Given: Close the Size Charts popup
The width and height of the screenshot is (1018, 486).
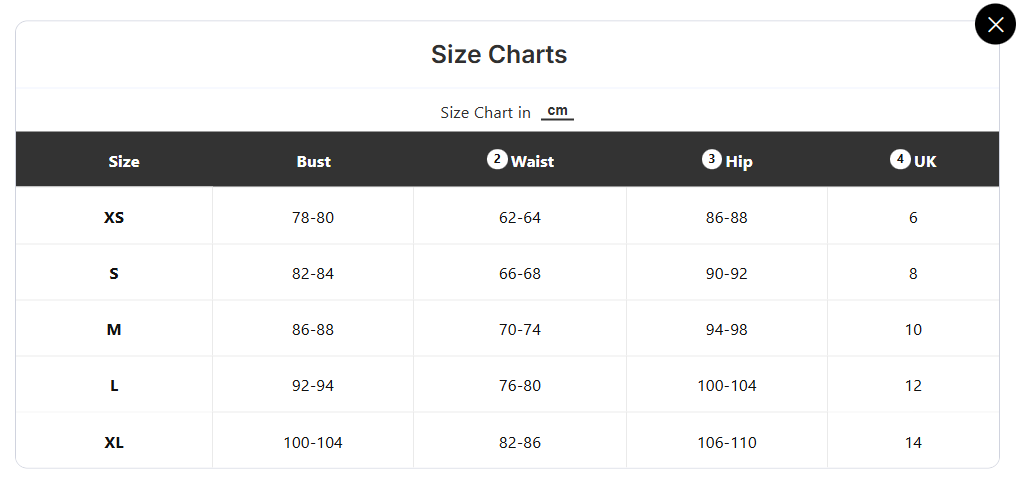Looking at the screenshot, I should coord(995,25).
